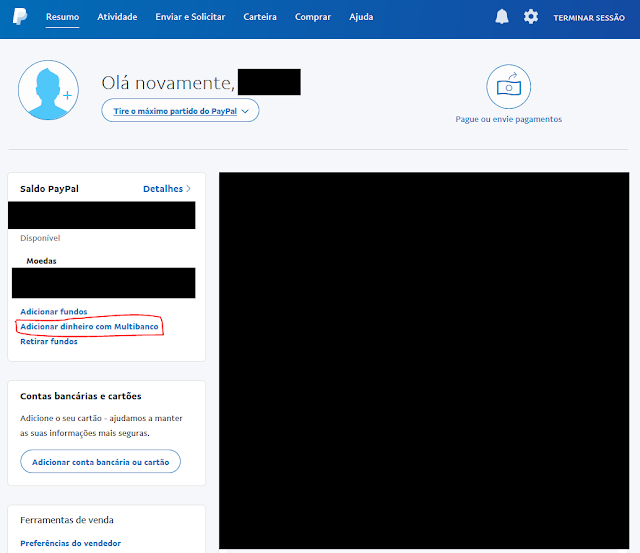Click Adicionar conta bancária ou cartão button

click(100, 462)
